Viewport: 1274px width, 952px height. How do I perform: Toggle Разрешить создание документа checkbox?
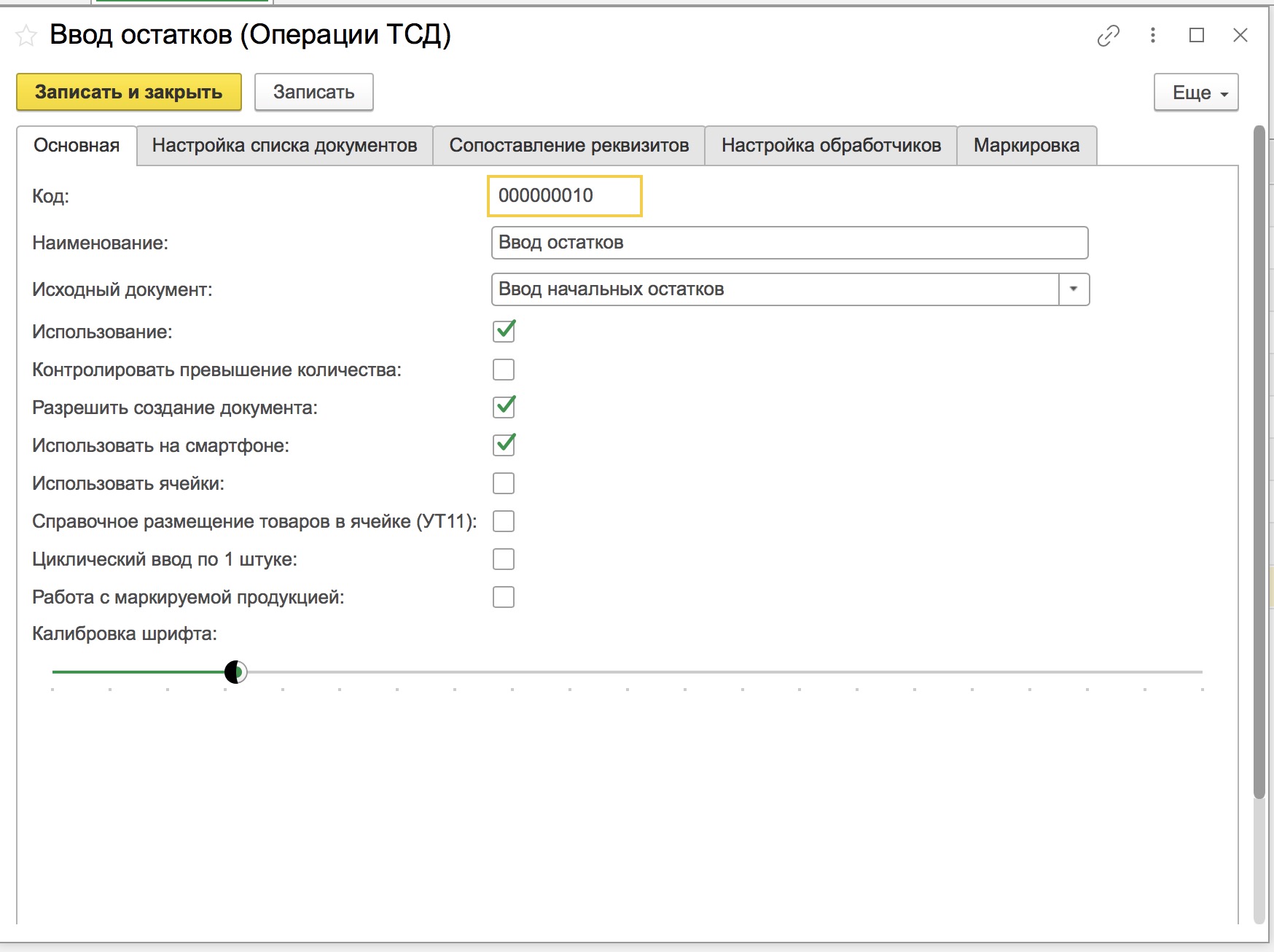tap(504, 407)
